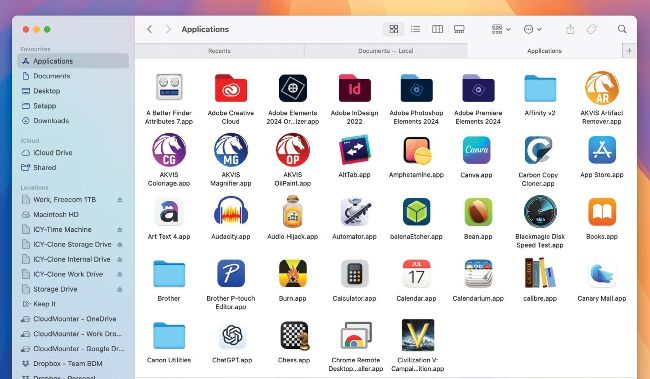Select the Audio Hijack app icon

(293, 211)
